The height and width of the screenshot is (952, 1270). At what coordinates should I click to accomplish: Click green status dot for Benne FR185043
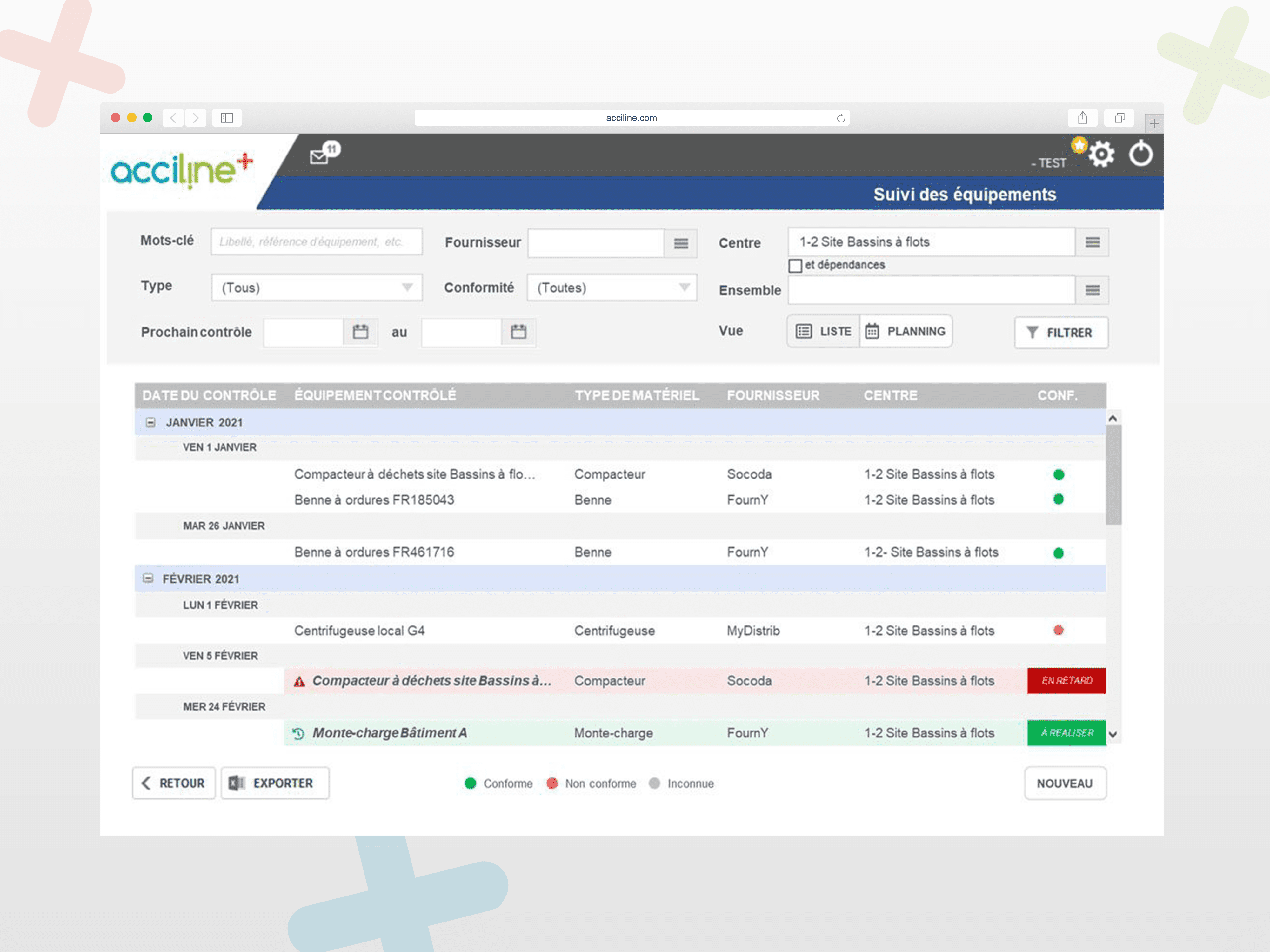click(x=1058, y=499)
